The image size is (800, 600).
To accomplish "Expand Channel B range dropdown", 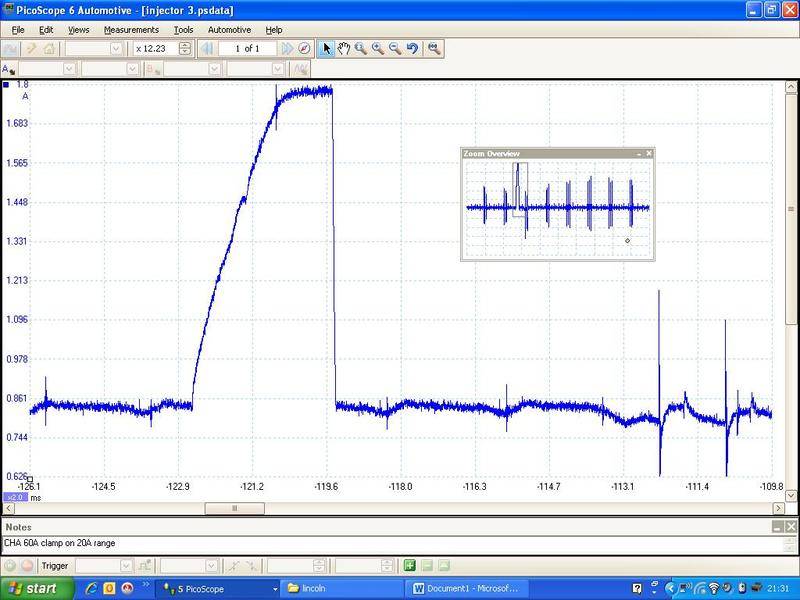I will [214, 69].
